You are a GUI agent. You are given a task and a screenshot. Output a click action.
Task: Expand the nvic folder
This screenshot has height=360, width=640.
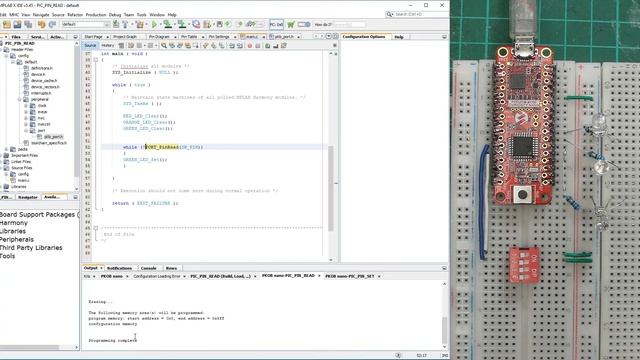(x=26, y=118)
